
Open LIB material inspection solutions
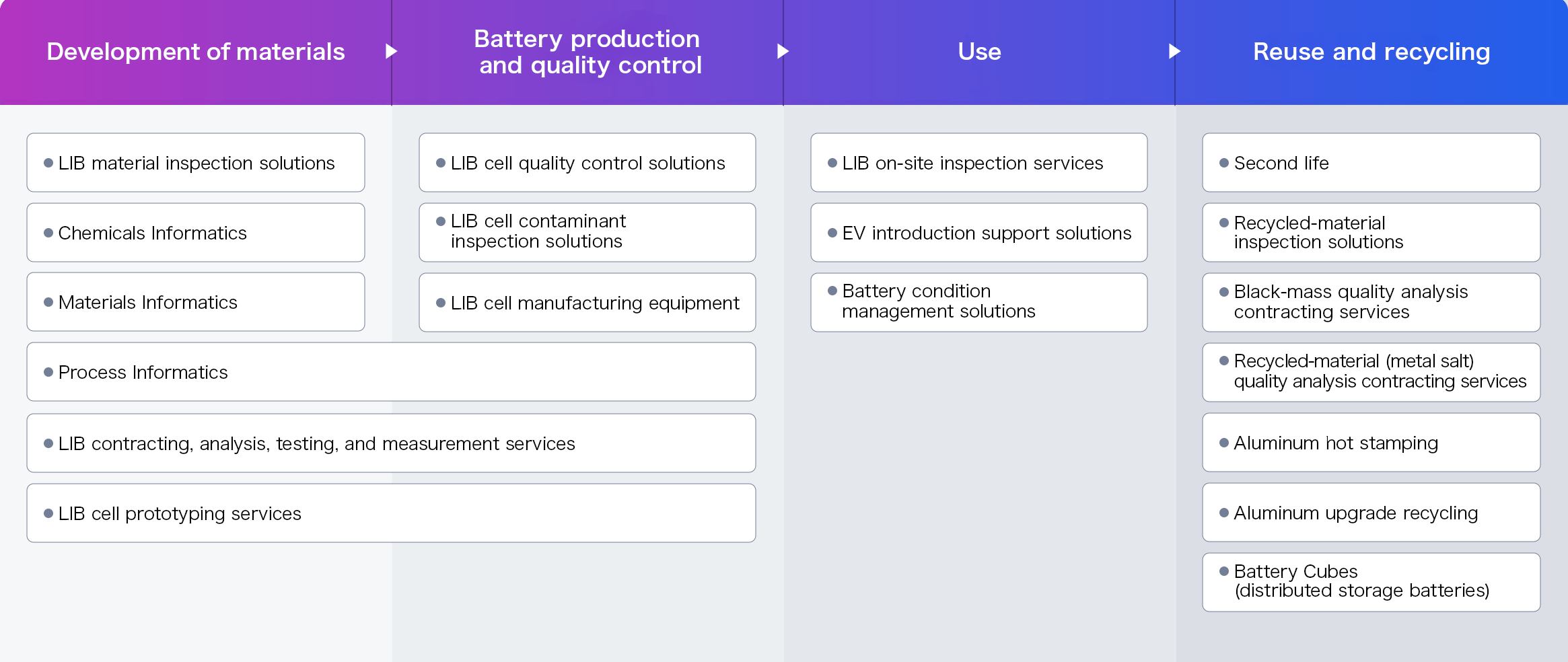(196, 163)
